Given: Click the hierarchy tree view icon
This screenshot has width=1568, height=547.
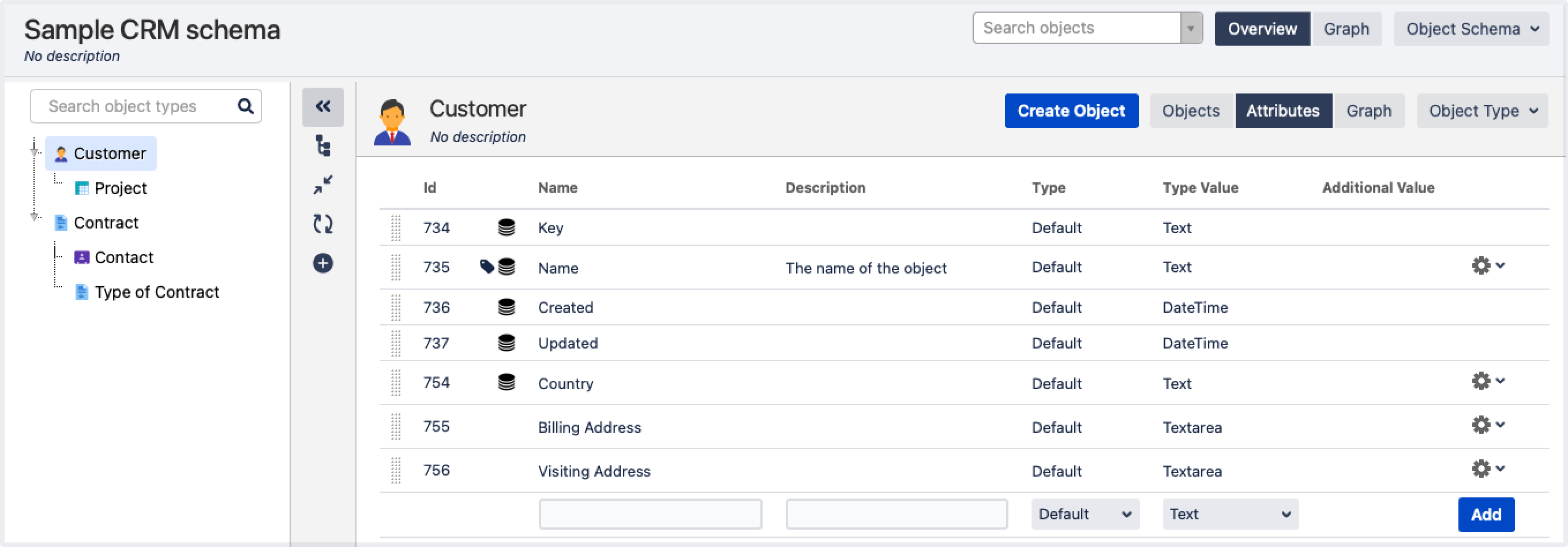Looking at the screenshot, I should coord(322,146).
